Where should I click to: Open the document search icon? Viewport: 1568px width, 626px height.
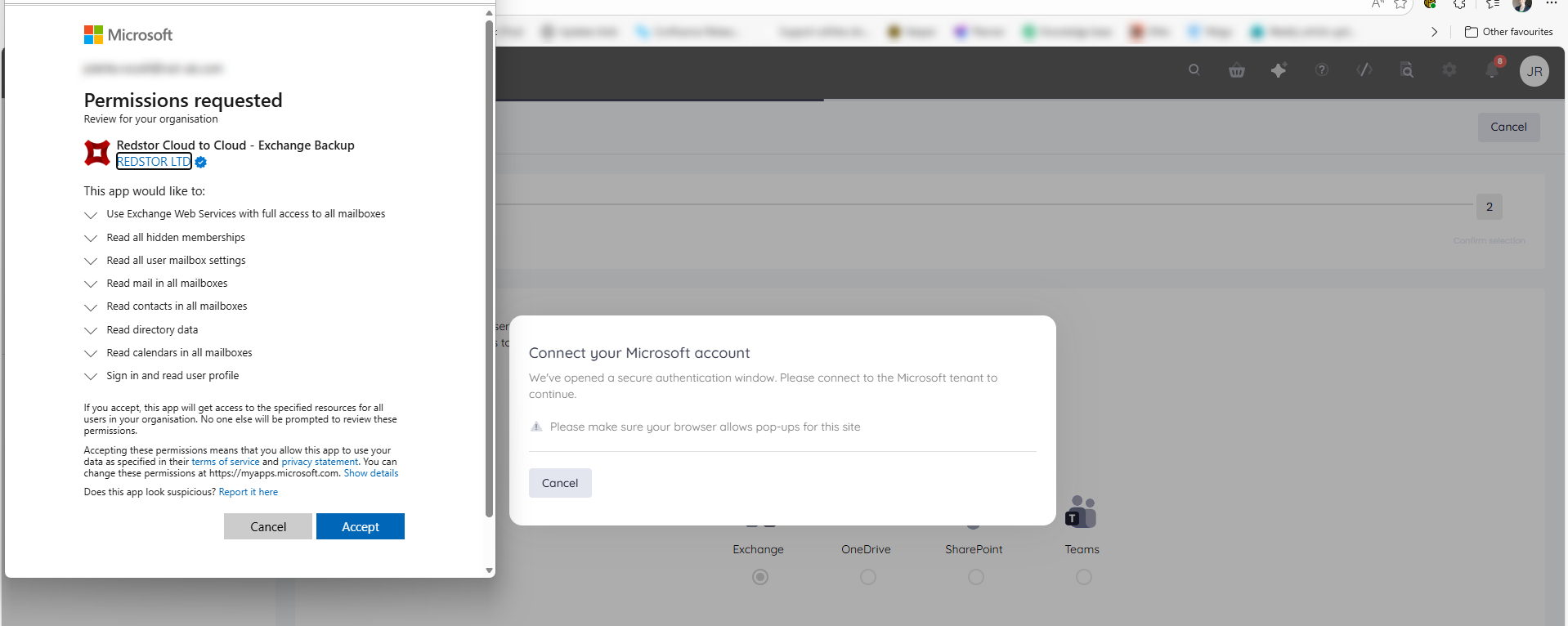click(x=1406, y=70)
